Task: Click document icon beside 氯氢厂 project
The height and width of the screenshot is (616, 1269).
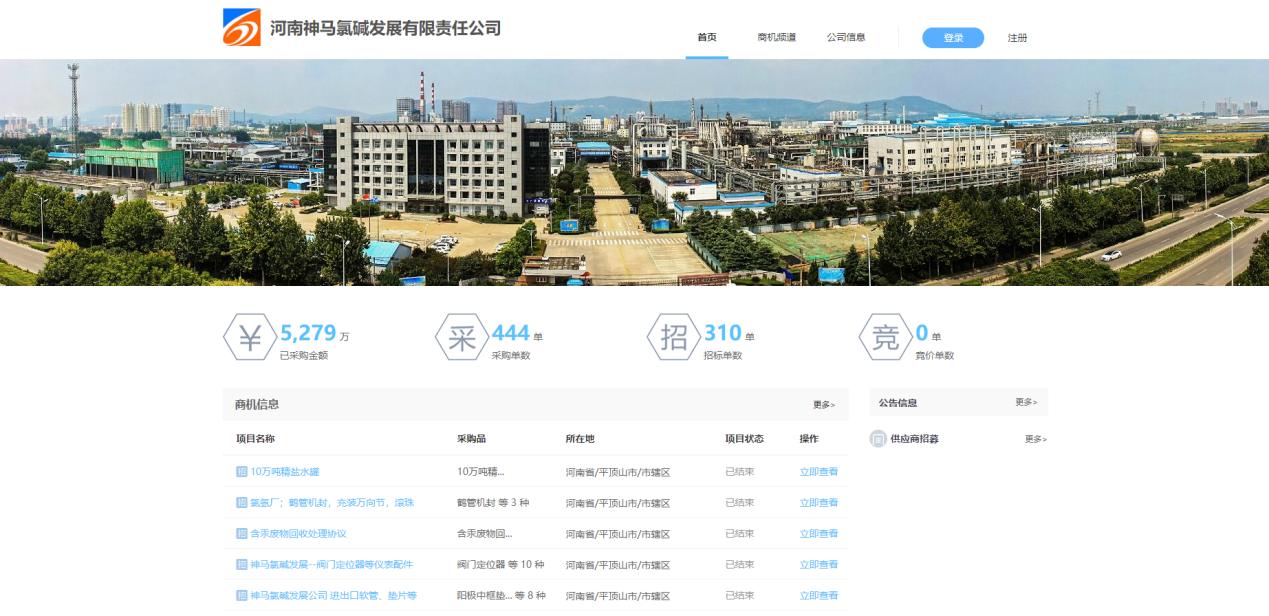Action: 241,503
